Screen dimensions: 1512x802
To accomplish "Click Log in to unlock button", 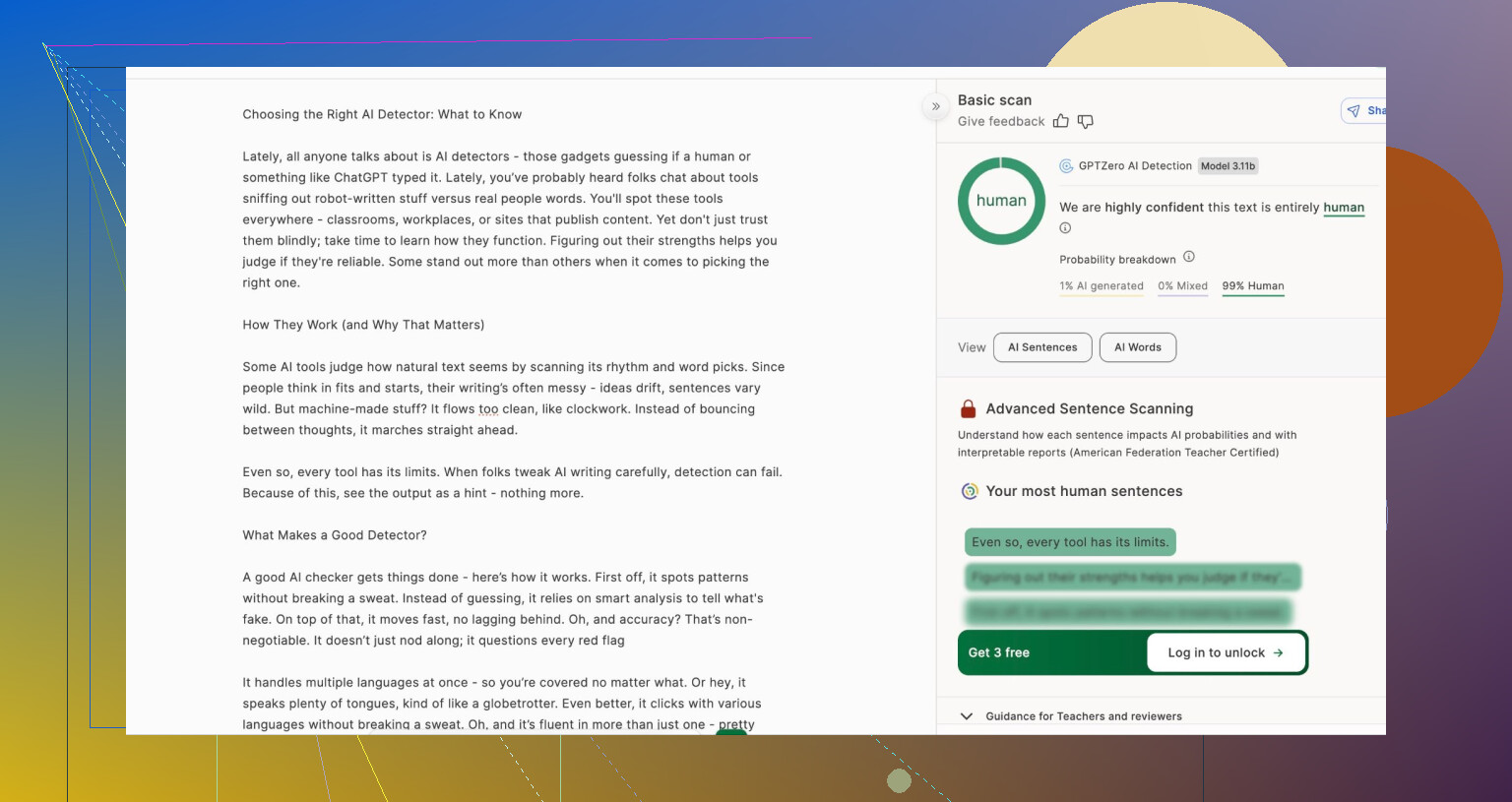I will [1225, 652].
